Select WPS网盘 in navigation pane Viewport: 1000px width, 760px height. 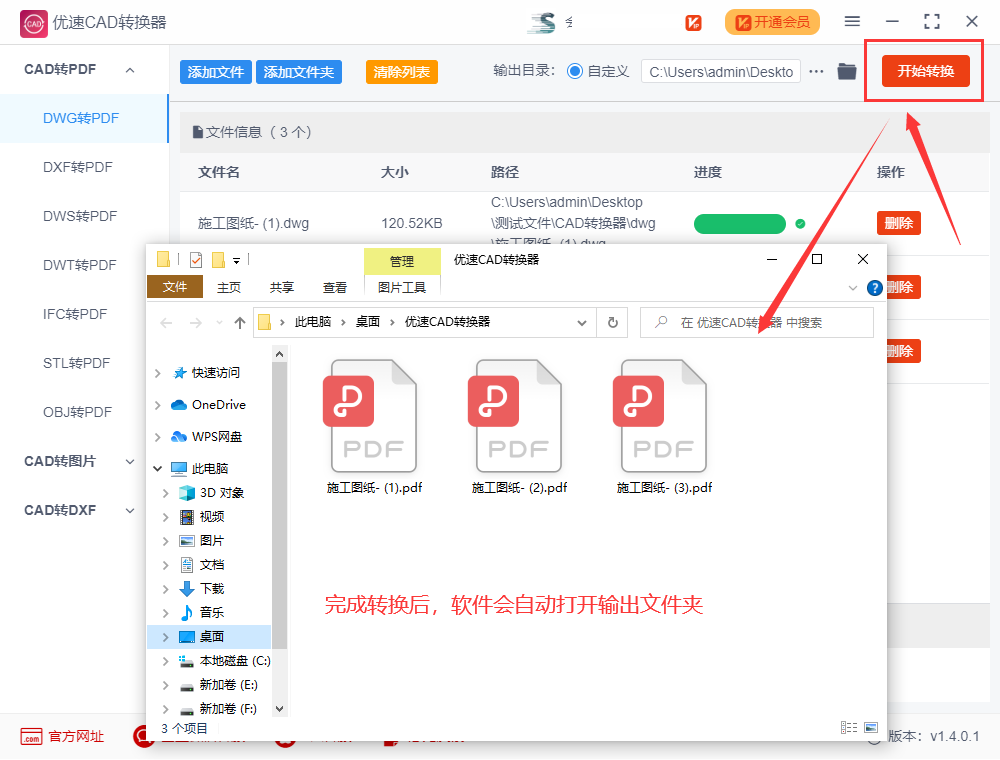tap(217, 437)
